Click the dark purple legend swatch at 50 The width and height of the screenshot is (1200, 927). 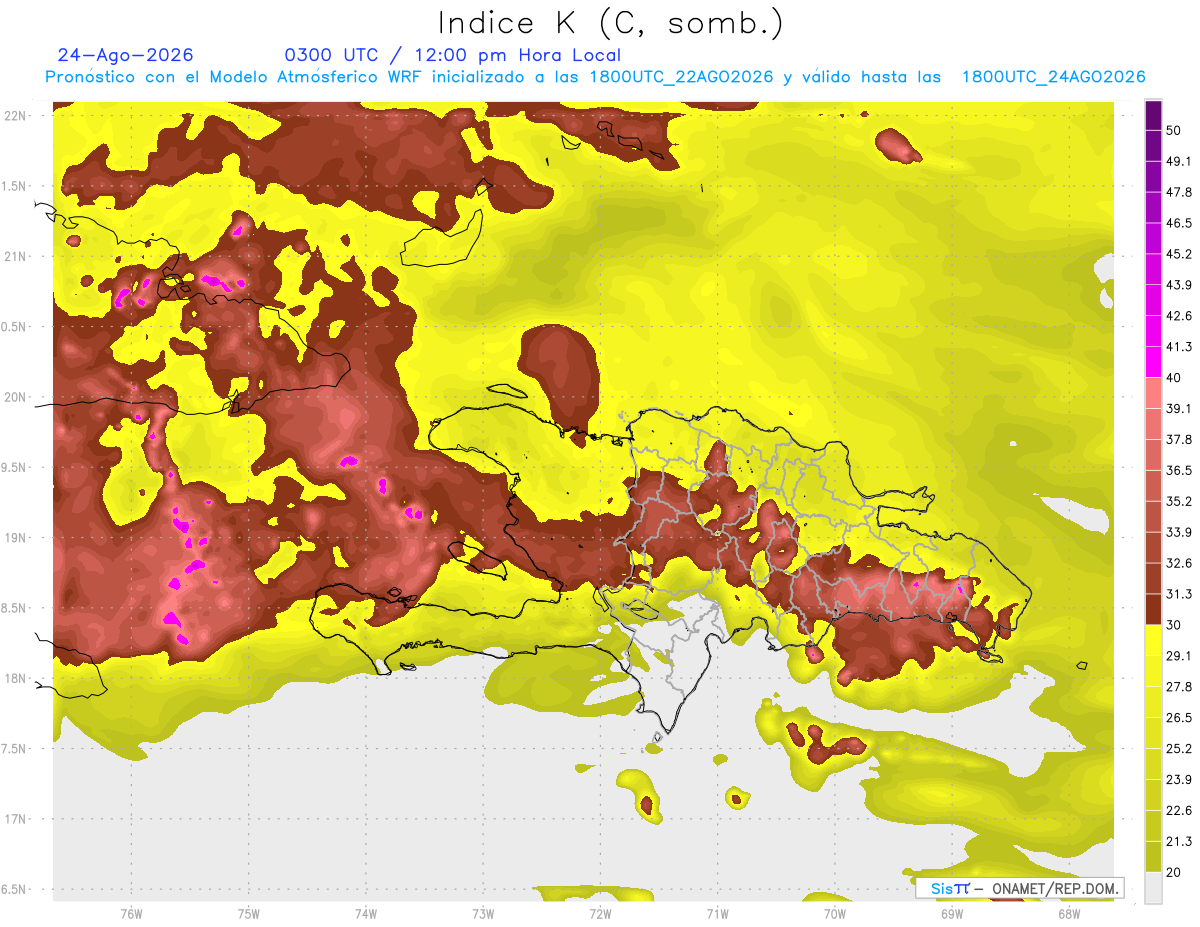coord(1153,115)
